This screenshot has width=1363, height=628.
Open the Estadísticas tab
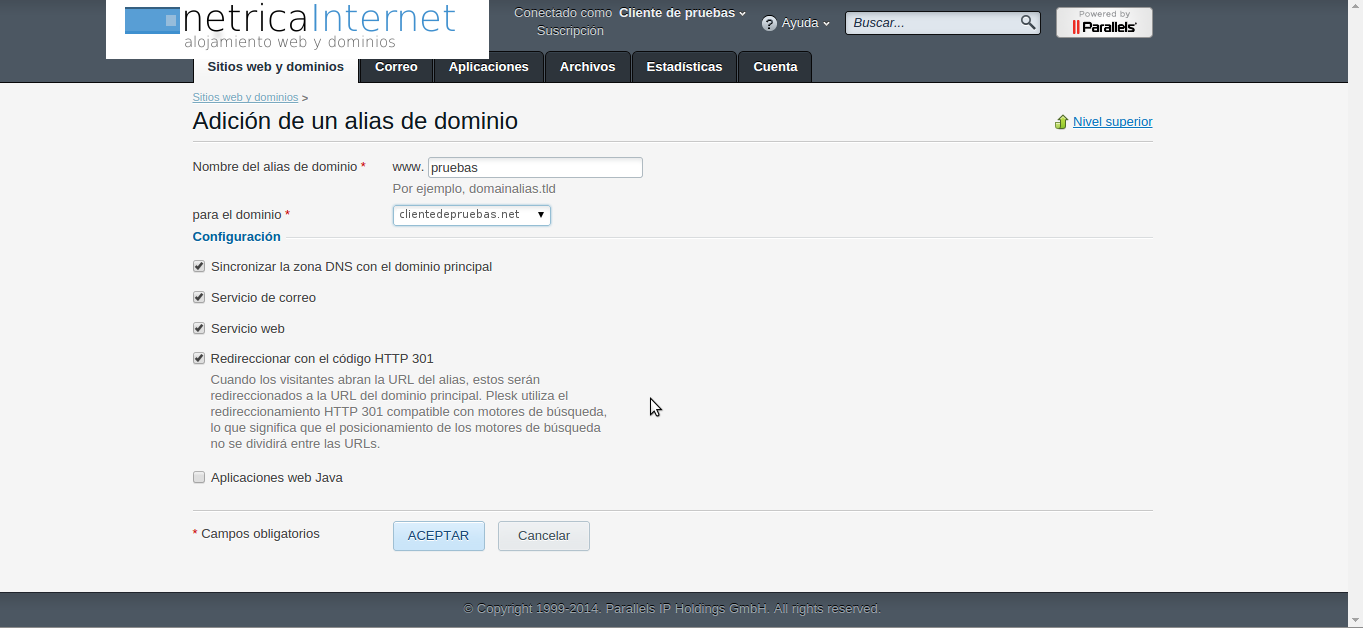(x=684, y=67)
